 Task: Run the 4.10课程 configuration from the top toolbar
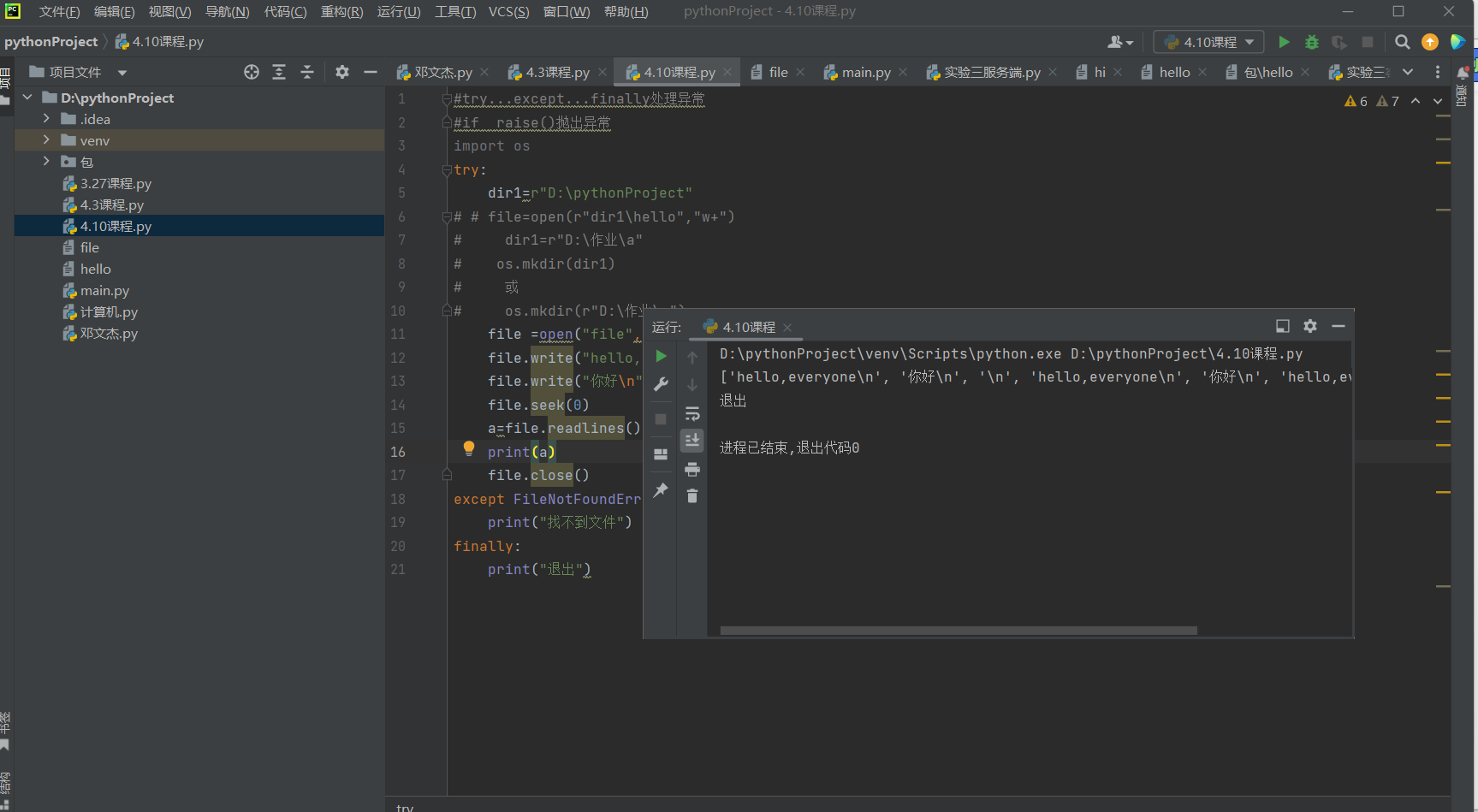(1284, 42)
